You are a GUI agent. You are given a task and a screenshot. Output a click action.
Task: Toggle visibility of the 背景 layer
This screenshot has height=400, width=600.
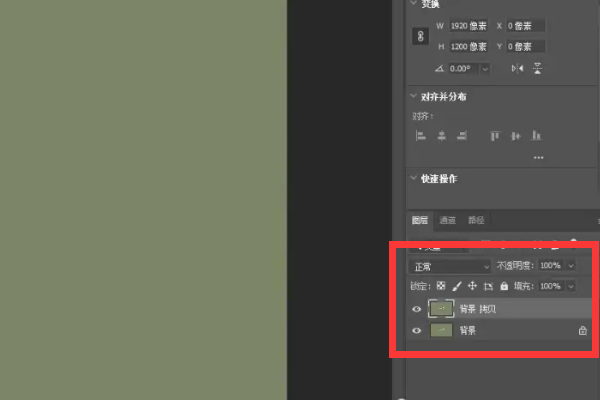[417, 330]
